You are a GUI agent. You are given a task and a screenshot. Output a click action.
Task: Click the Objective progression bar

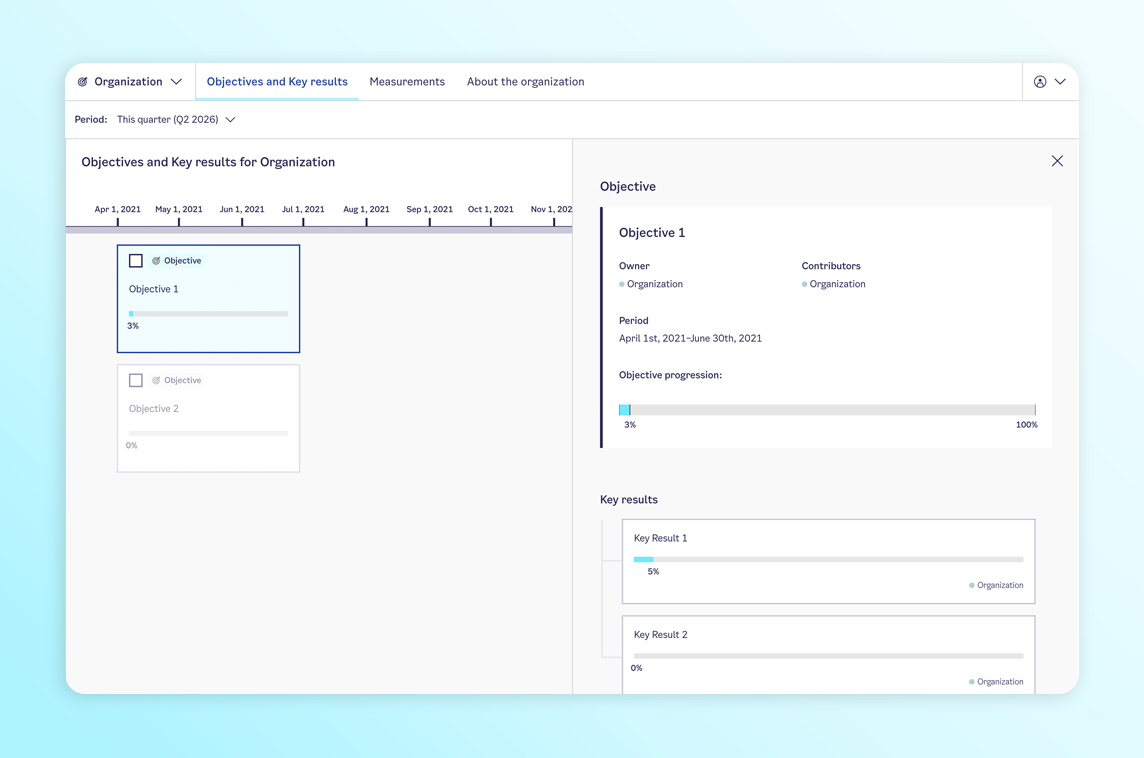(x=827, y=410)
